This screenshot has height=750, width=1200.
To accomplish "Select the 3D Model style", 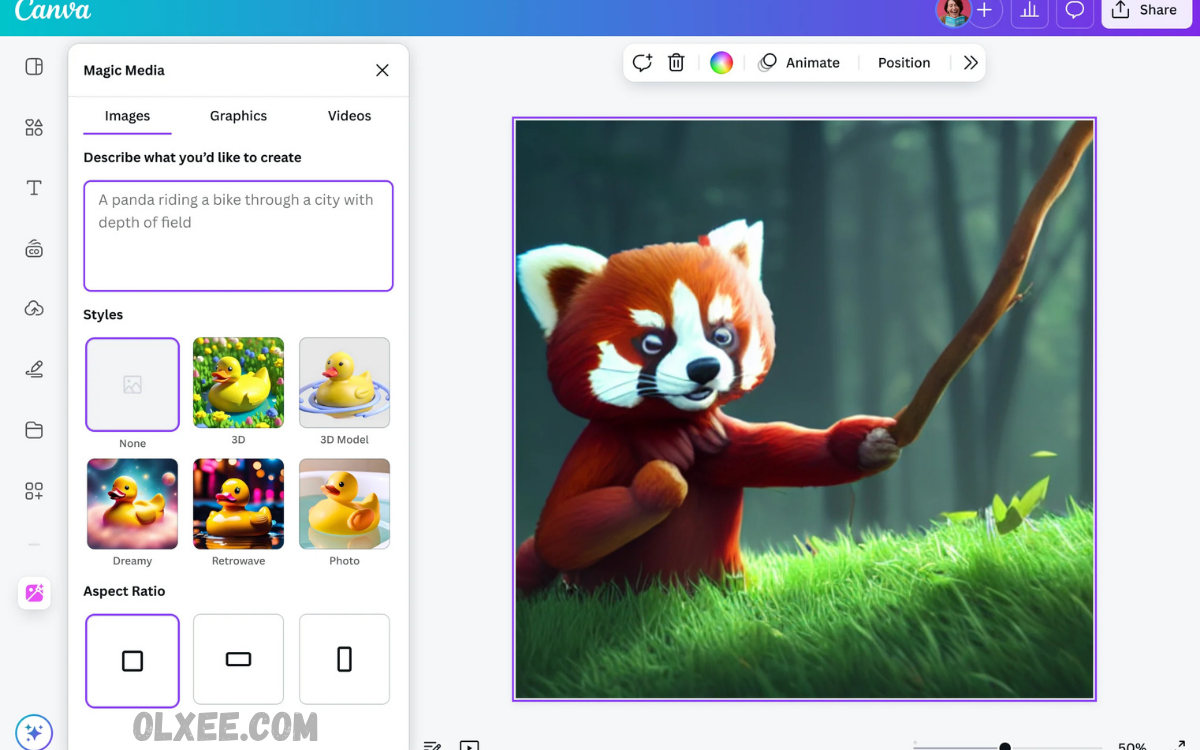I will pyautogui.click(x=344, y=382).
